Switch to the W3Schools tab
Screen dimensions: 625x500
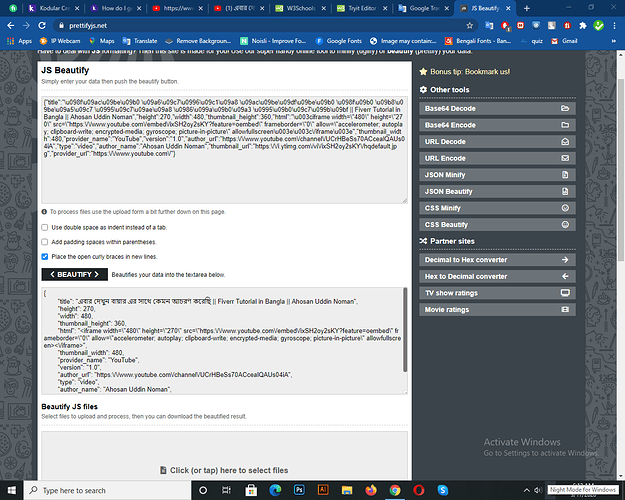301,8
